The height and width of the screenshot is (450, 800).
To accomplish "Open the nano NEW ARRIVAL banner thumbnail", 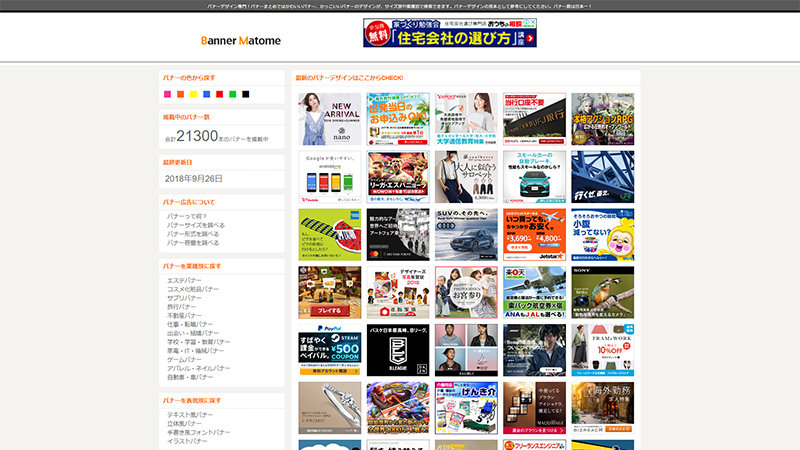I will 330,119.
